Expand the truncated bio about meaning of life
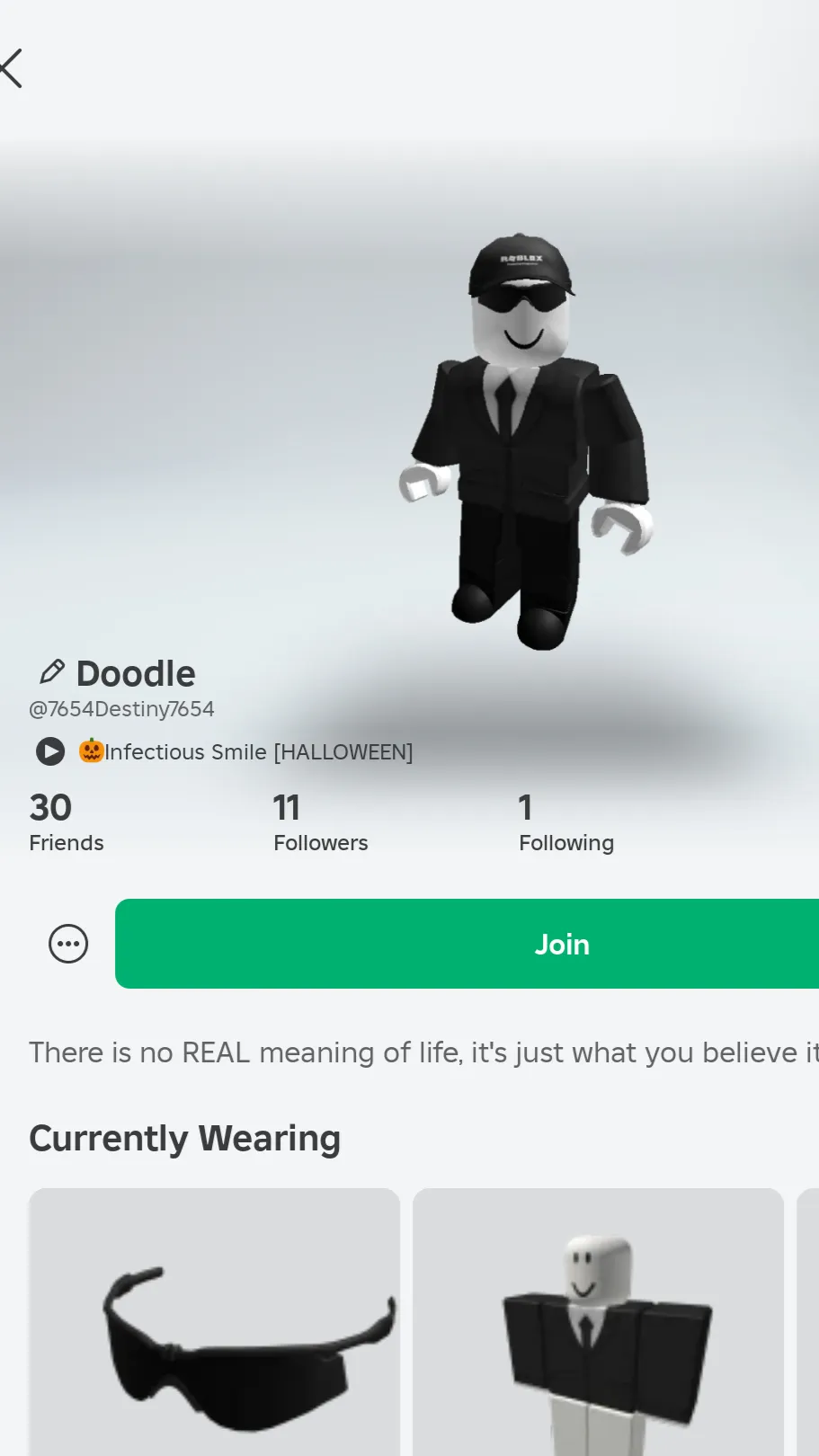 click(423, 1052)
